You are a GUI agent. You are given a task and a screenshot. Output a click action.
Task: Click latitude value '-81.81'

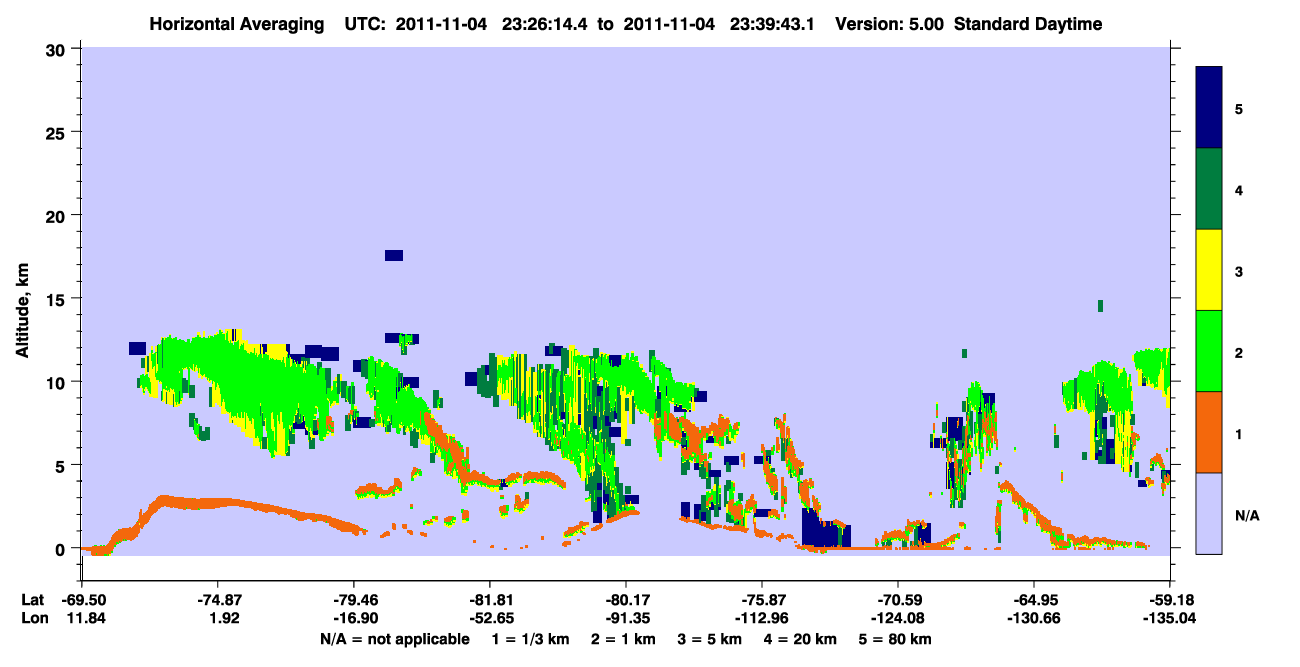(x=490, y=600)
